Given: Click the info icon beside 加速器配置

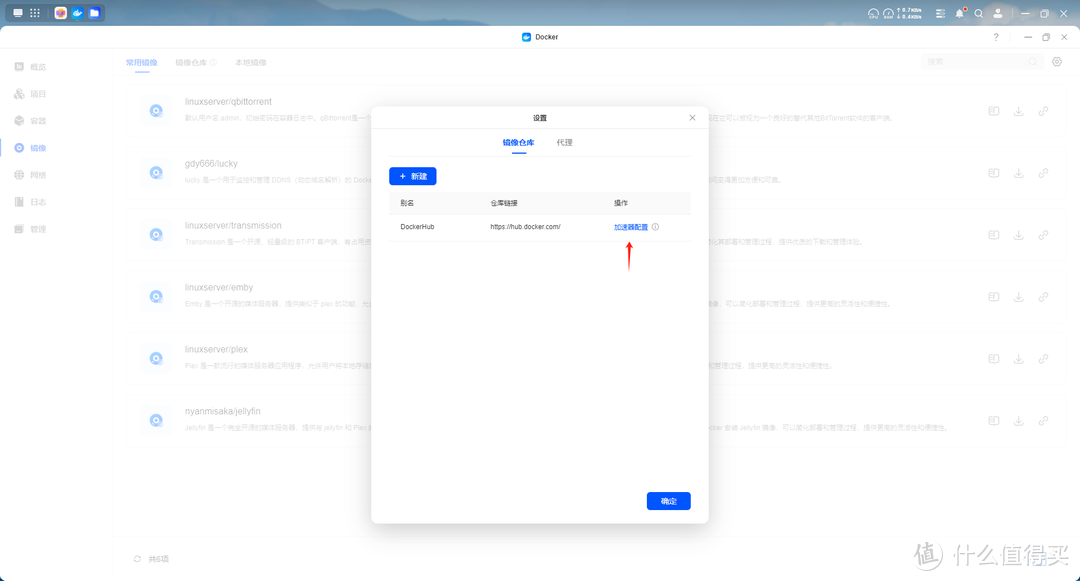Looking at the screenshot, I should [x=655, y=227].
